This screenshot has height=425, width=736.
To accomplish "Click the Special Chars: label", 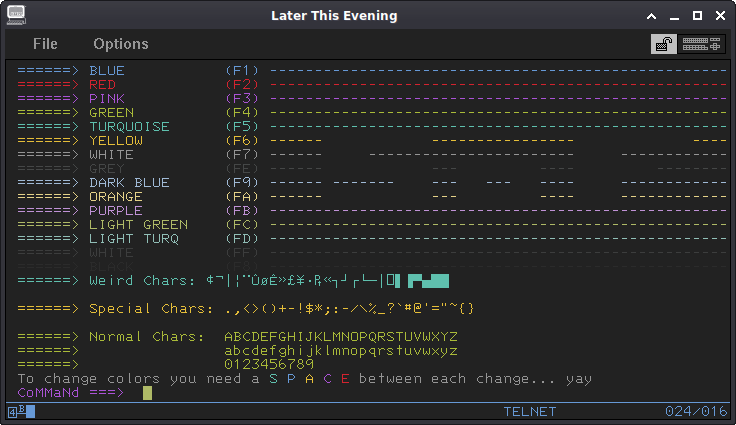I will tap(151, 309).
